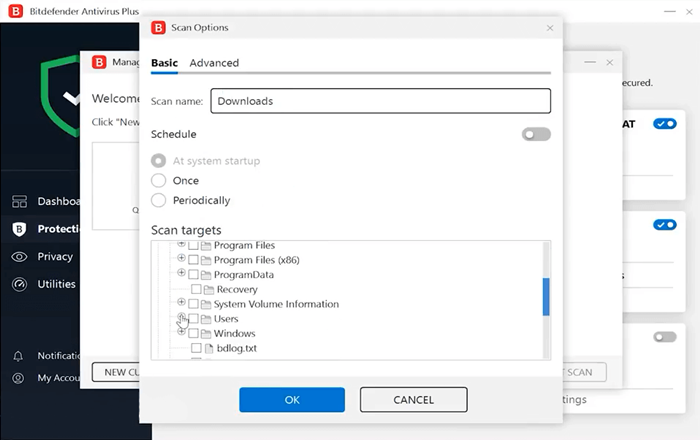Toggle the top blue switch in Protection window
Viewport: 700px width, 440px height.
click(665, 124)
